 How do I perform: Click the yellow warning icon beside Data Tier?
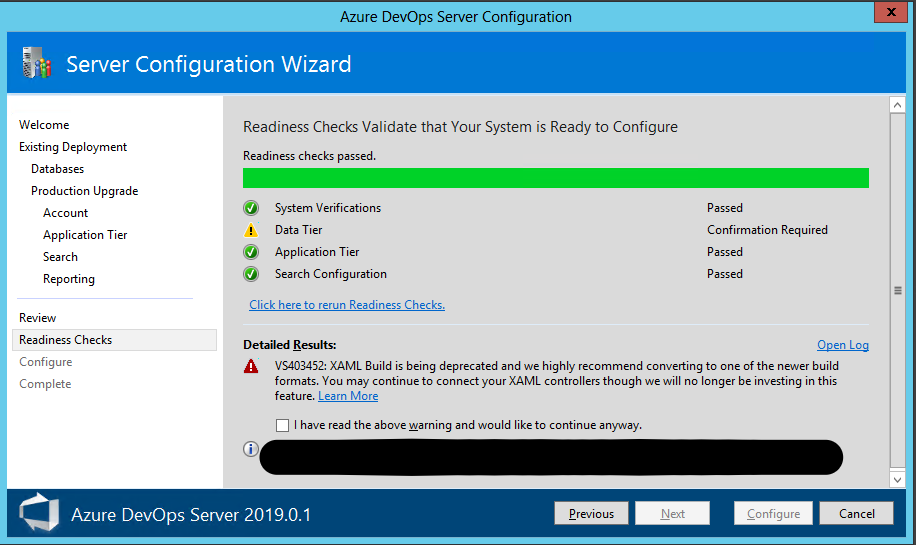point(251,230)
